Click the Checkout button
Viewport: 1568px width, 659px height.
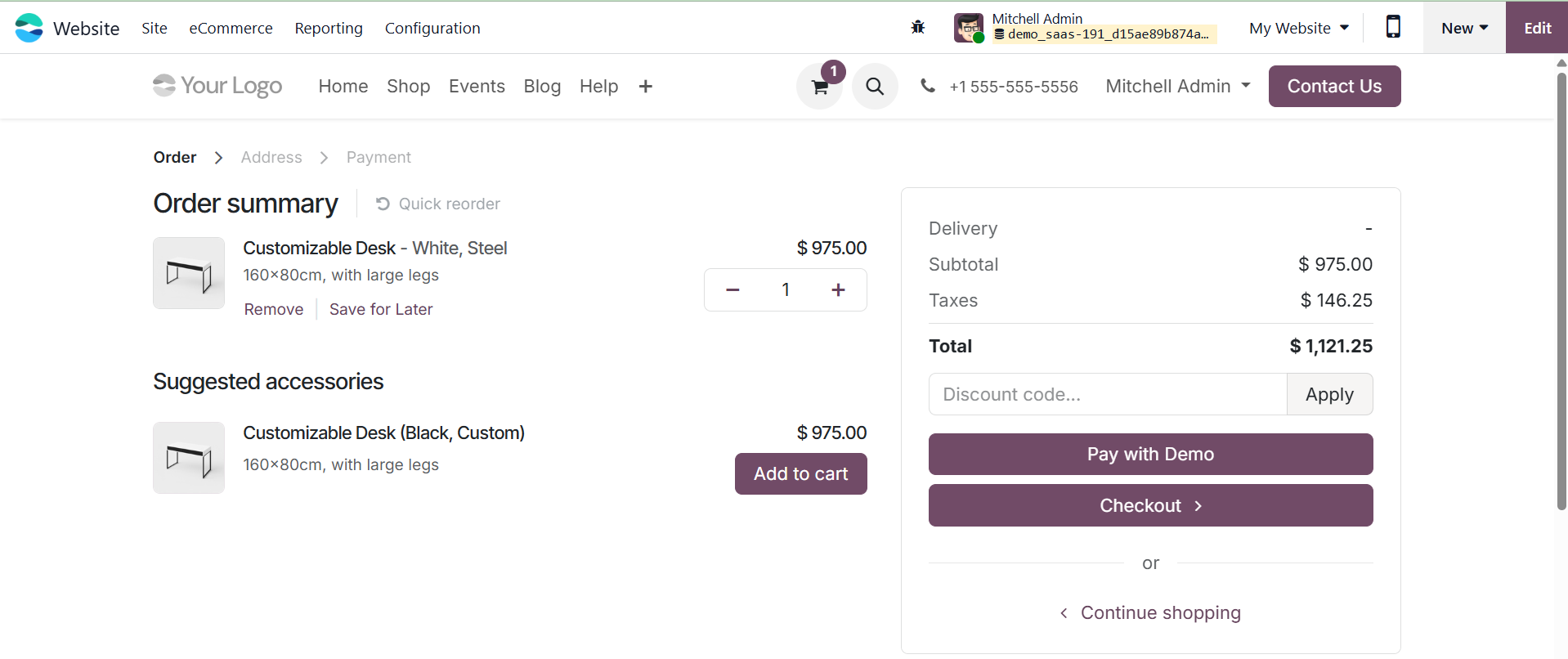coord(1150,506)
